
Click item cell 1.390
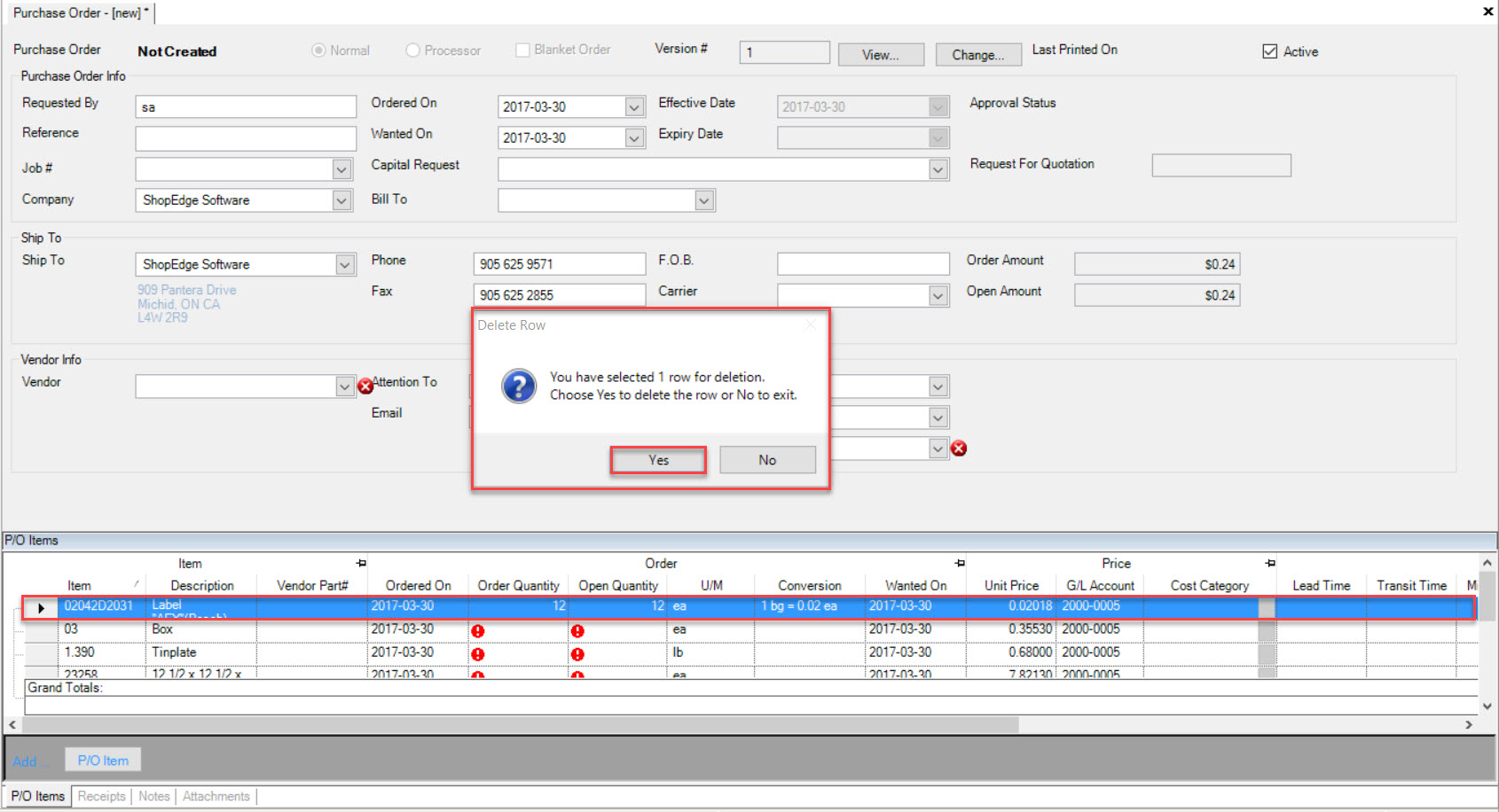pos(102,652)
